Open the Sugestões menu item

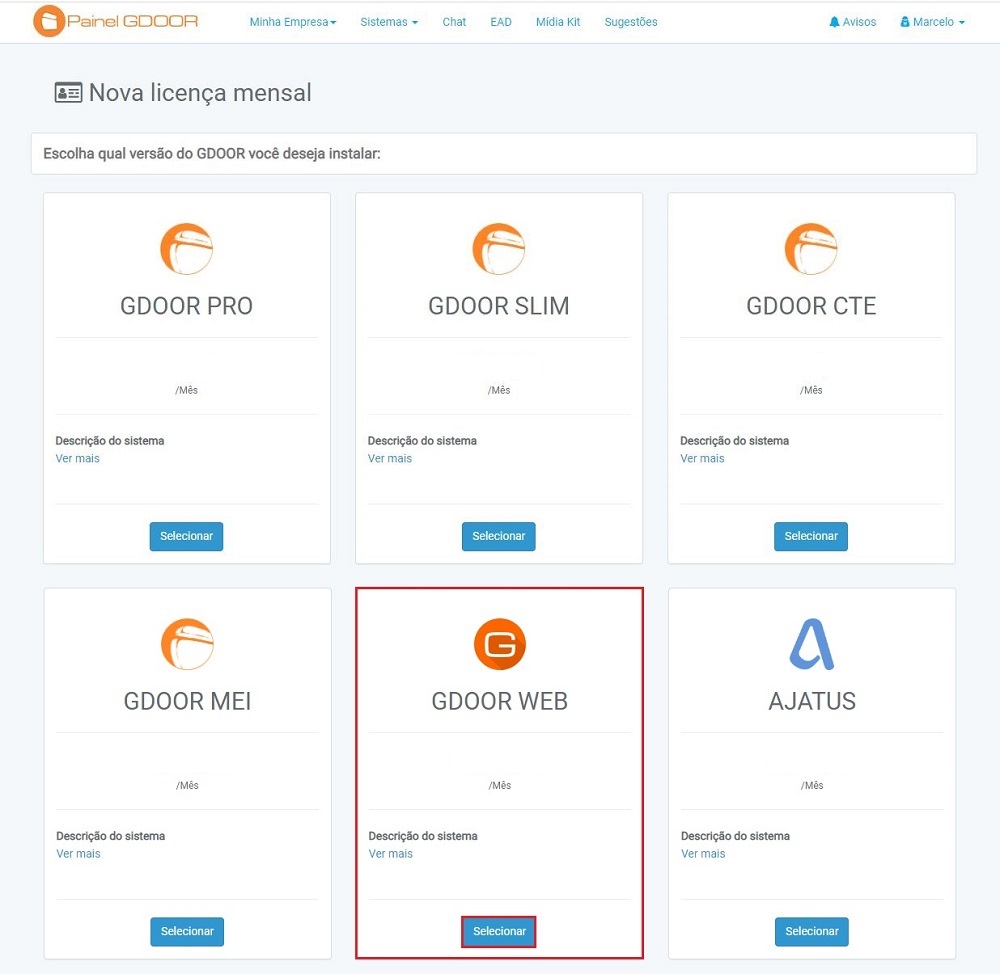[x=631, y=22]
